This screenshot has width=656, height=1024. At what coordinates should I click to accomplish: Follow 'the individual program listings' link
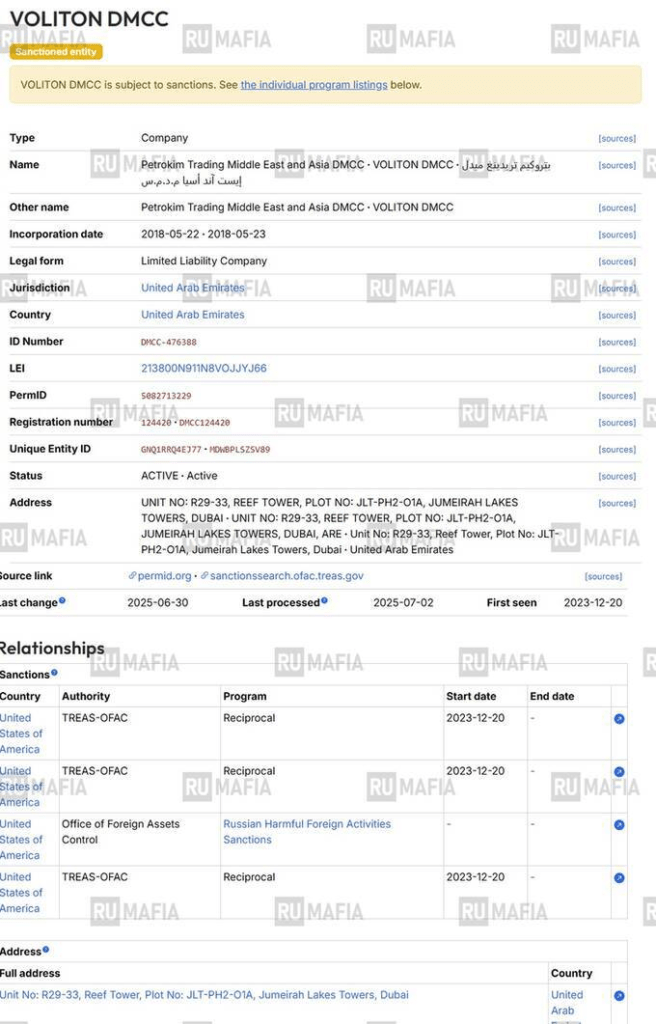[x=313, y=85]
